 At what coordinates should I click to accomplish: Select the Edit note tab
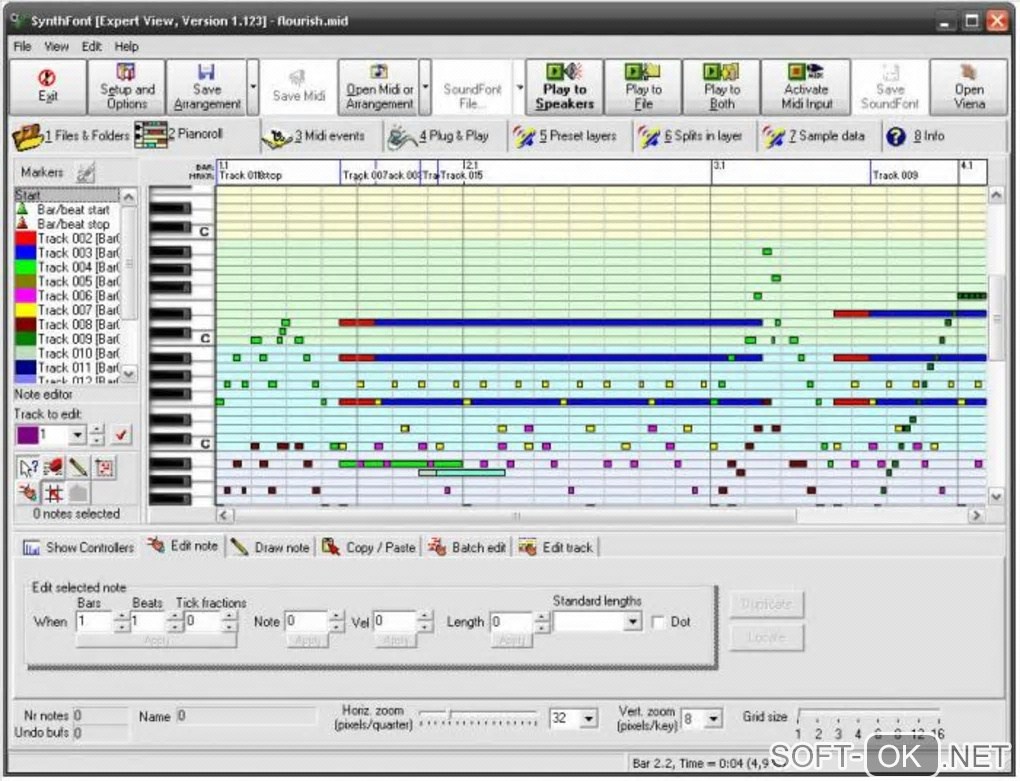[182, 546]
